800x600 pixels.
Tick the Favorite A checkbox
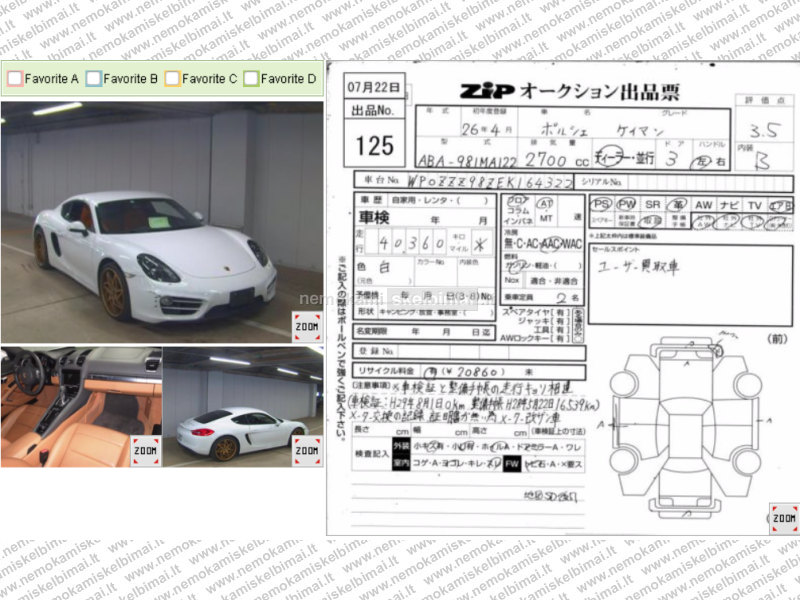(x=15, y=79)
